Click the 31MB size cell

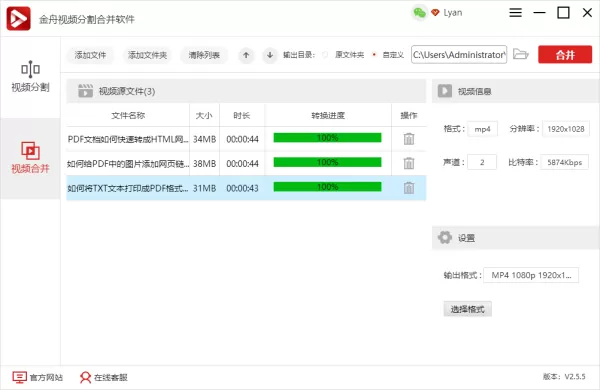click(204, 188)
